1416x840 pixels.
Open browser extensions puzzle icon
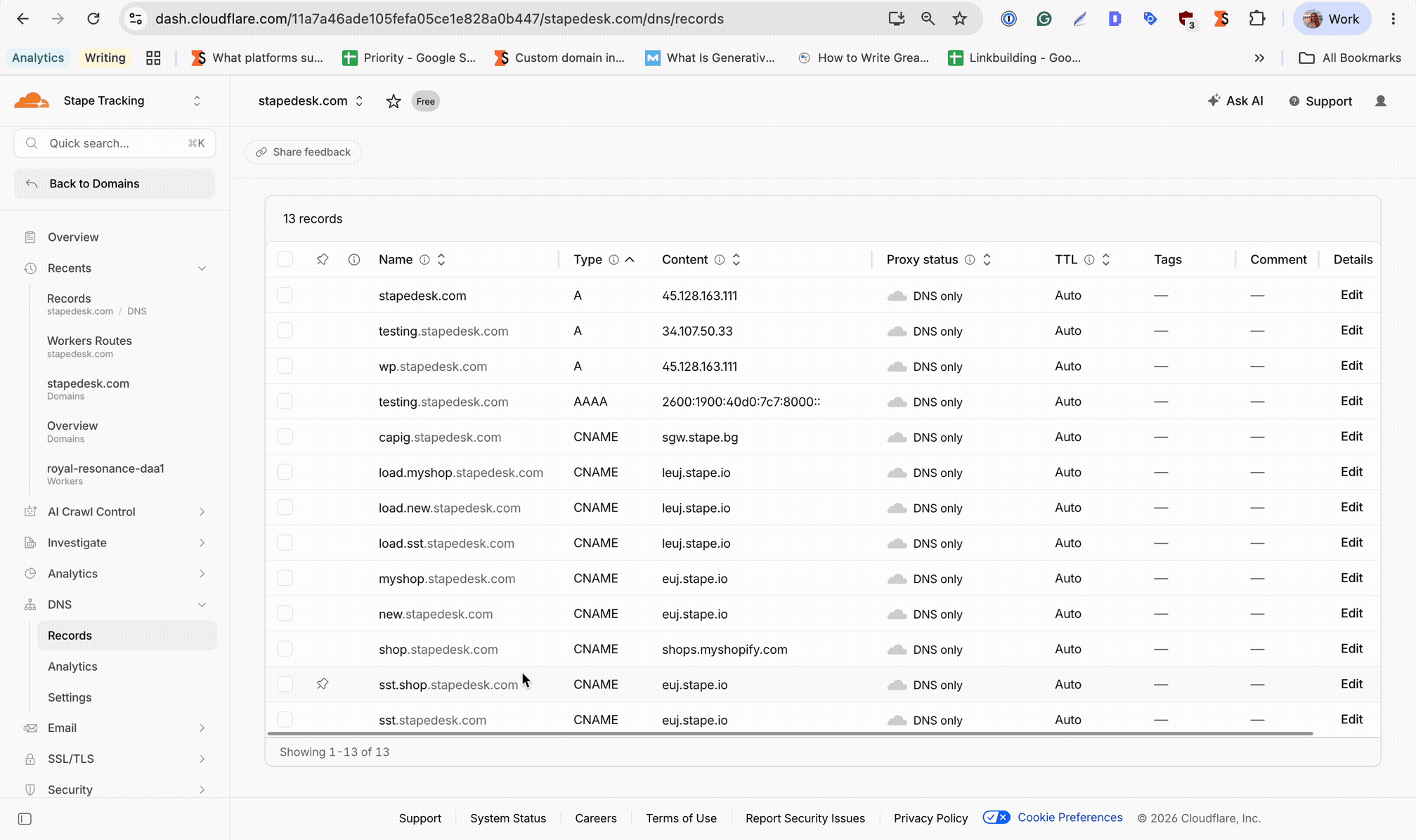point(1256,19)
